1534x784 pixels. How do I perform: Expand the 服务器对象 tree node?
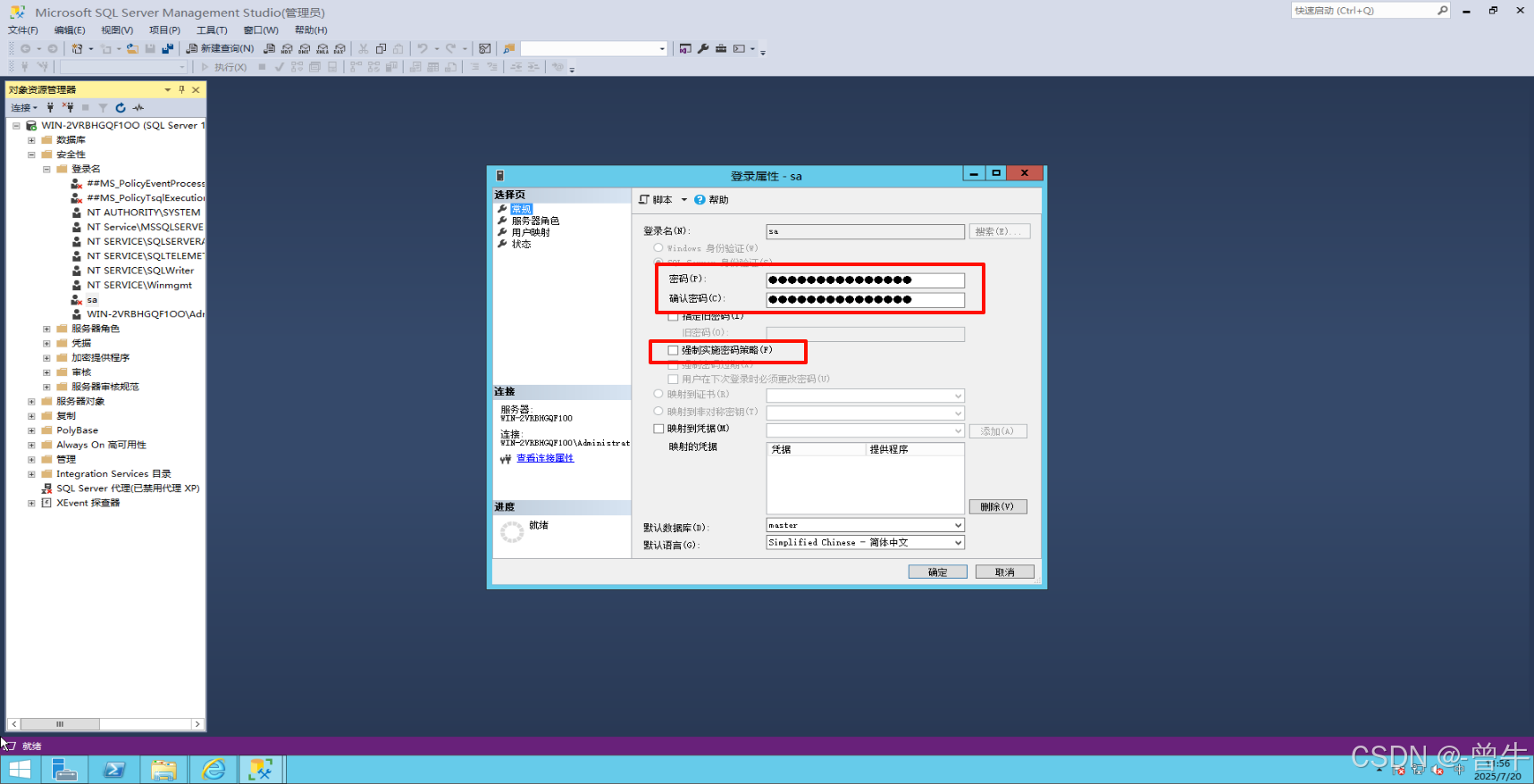[x=31, y=401]
